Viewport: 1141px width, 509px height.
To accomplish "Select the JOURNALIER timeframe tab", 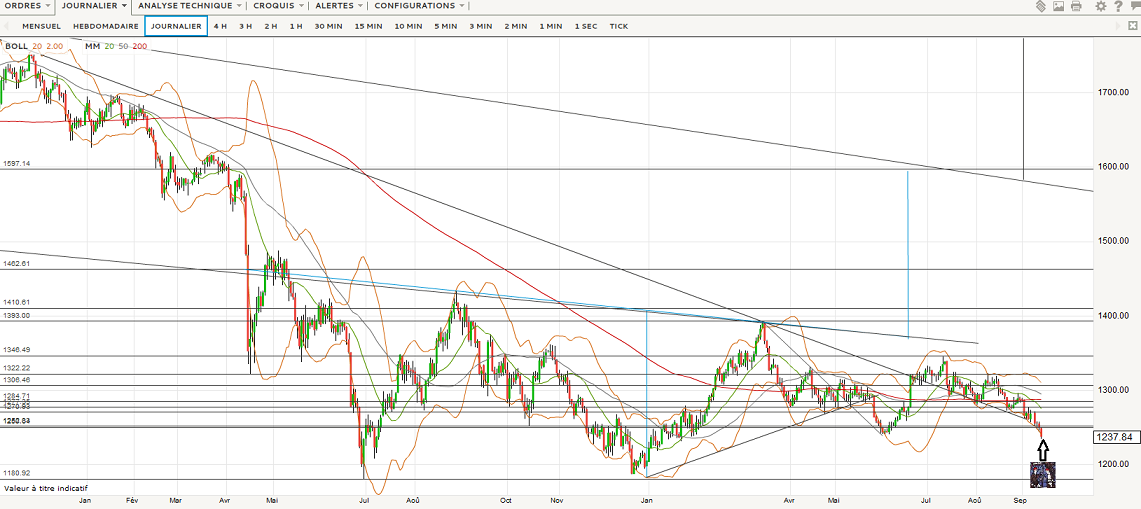I will coord(176,26).
